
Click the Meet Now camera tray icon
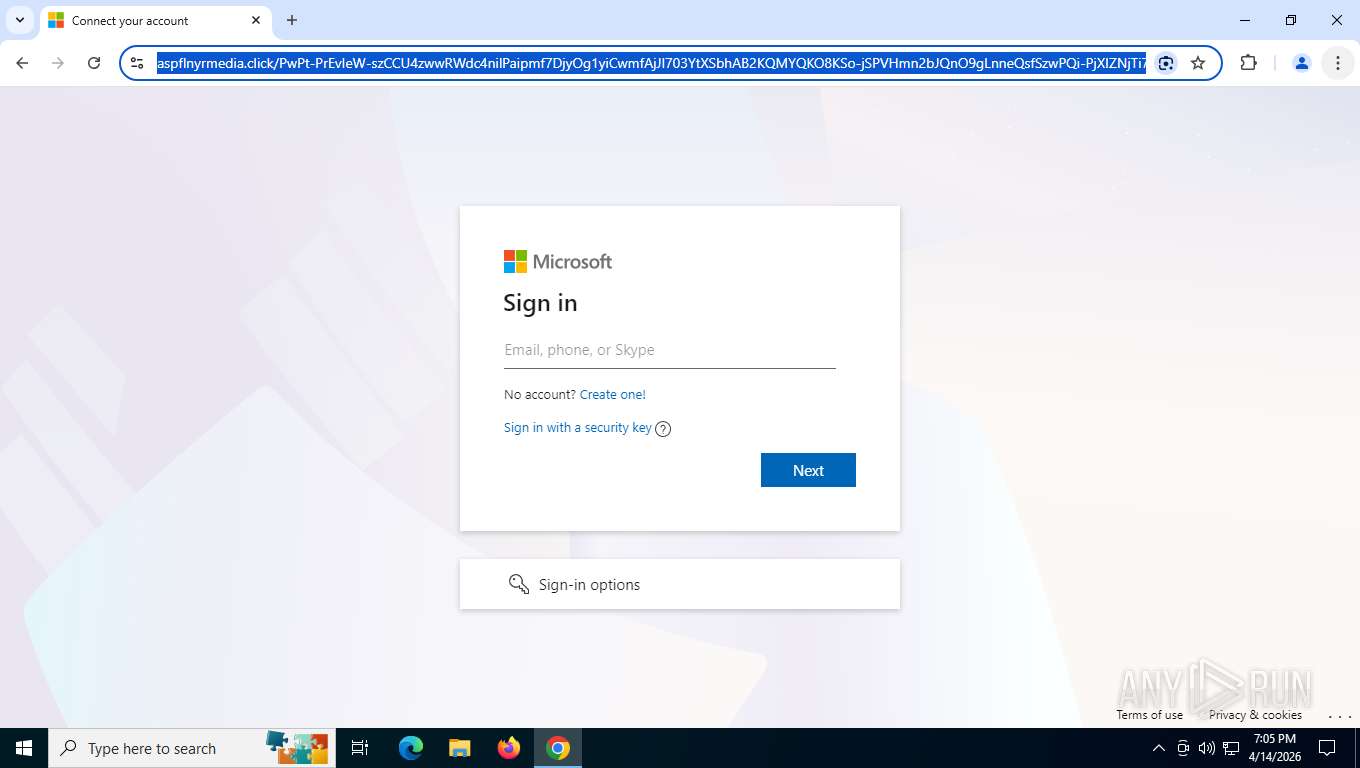coord(1183,748)
